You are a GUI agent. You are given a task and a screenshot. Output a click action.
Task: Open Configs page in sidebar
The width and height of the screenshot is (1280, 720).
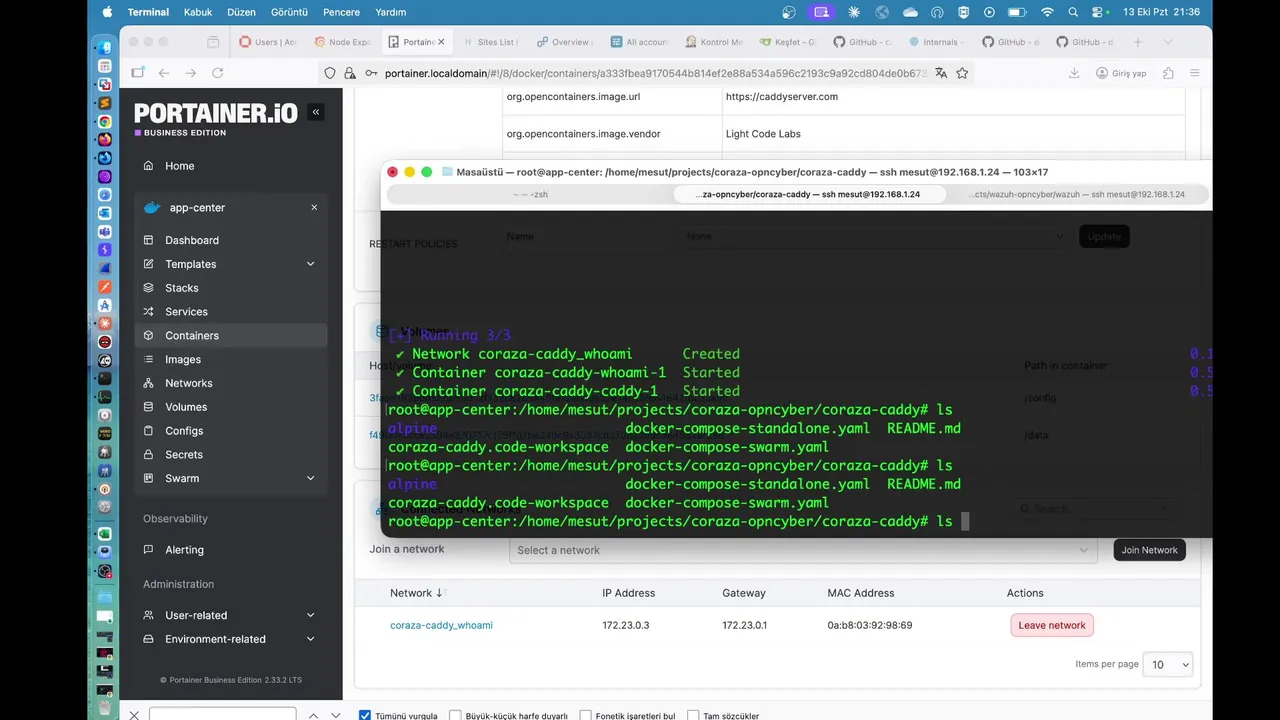pos(183,431)
